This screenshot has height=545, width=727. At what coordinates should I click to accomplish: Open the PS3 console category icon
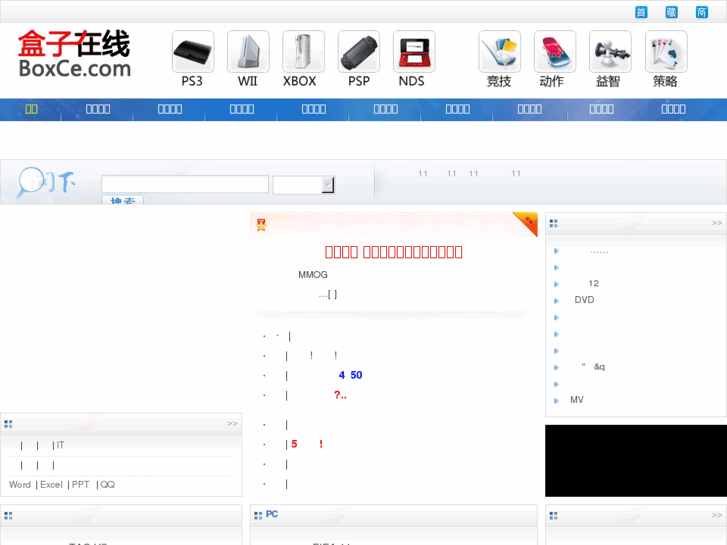(193, 52)
